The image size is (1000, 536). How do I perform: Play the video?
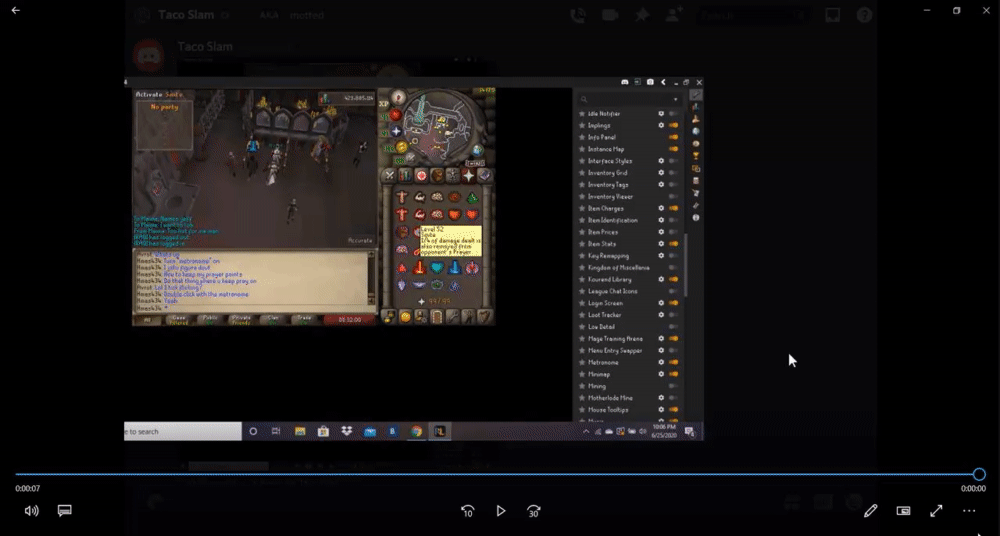click(x=501, y=510)
